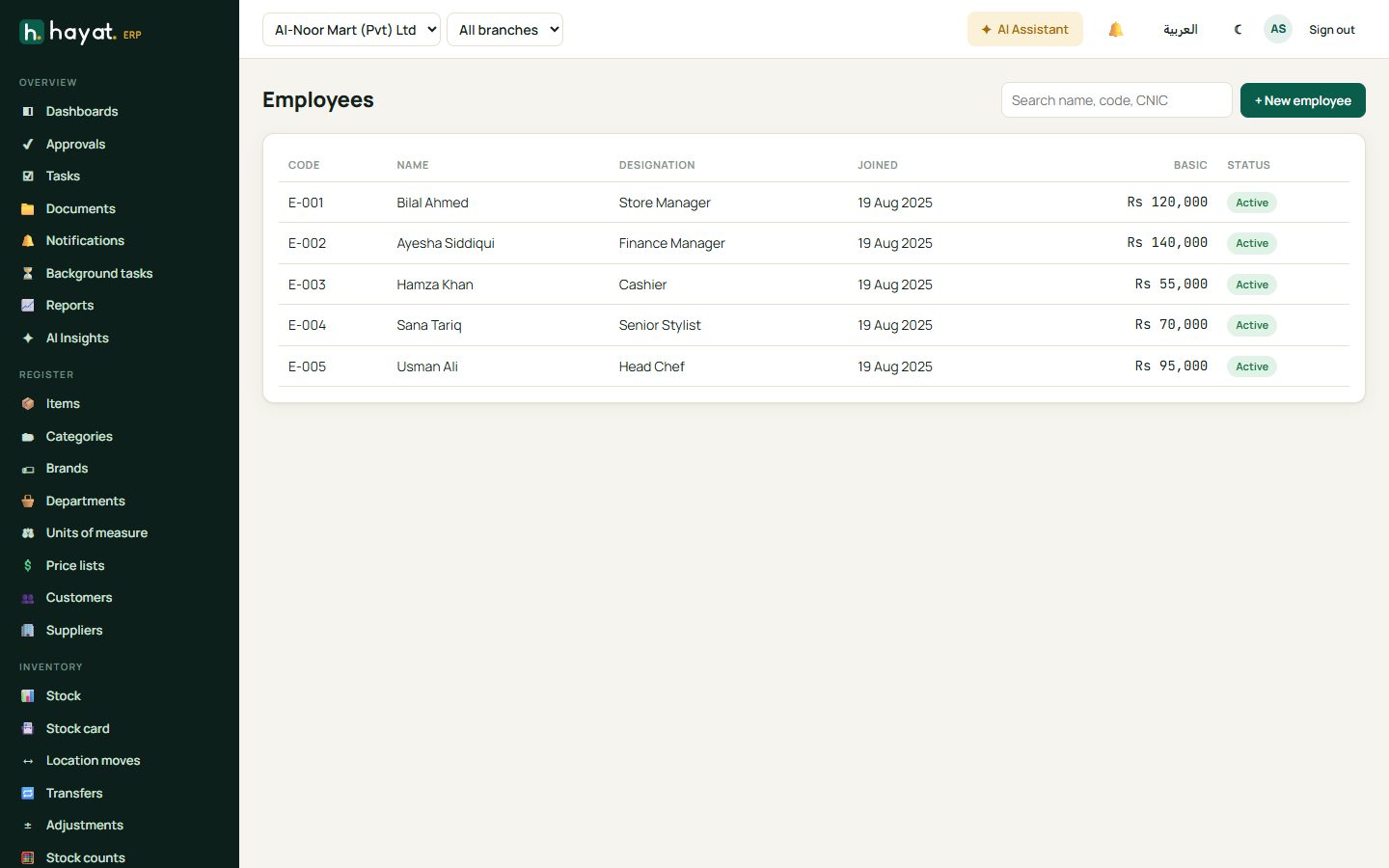
Task: Open Units of measure section
Action: (96, 533)
